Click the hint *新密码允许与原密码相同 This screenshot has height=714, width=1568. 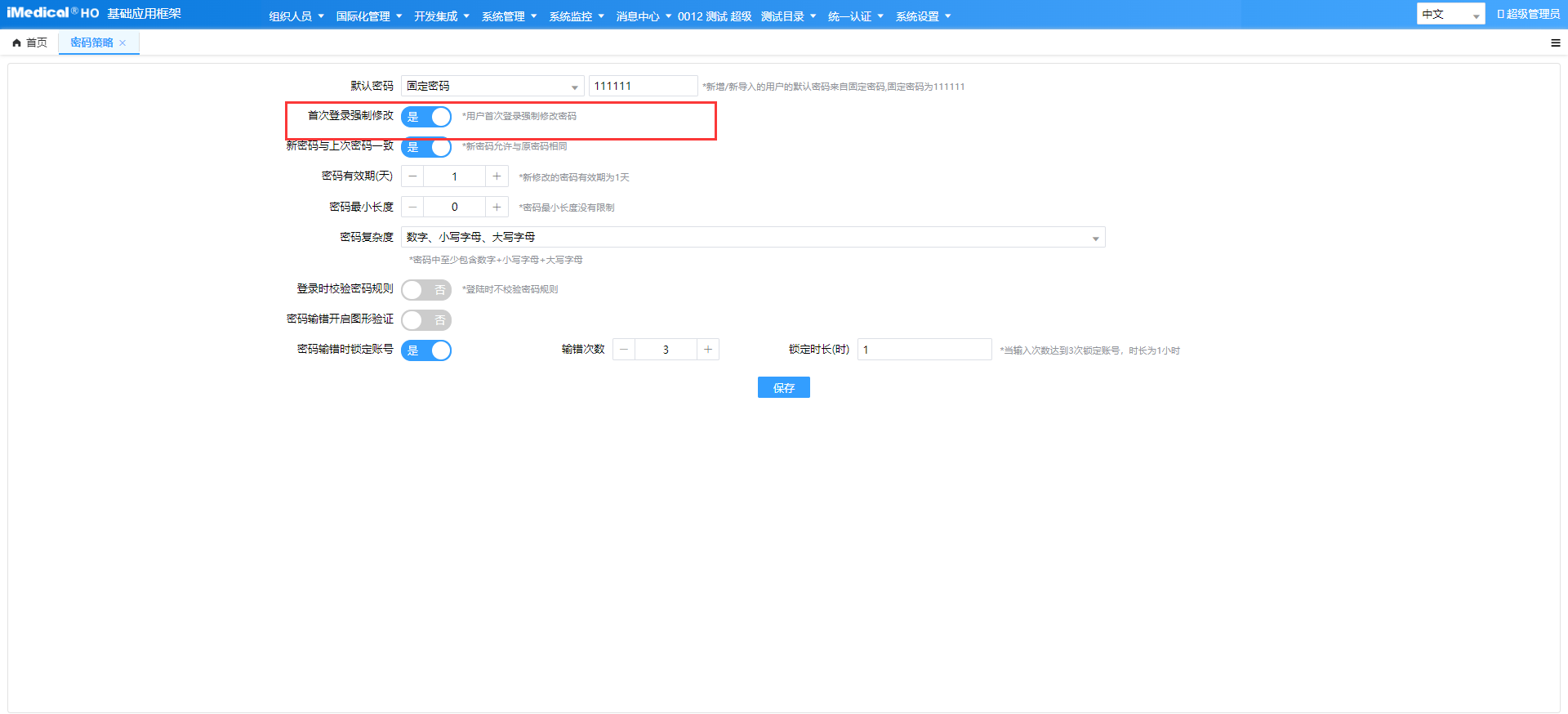click(x=514, y=146)
